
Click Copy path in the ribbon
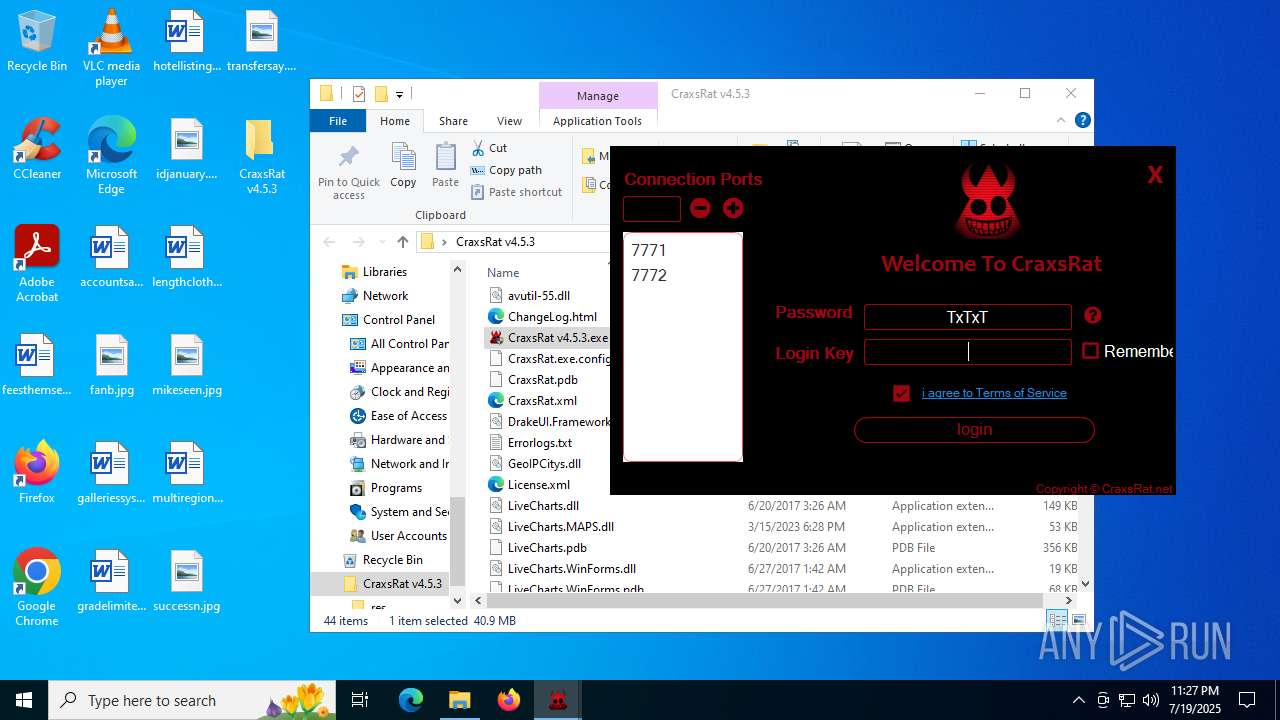point(506,170)
